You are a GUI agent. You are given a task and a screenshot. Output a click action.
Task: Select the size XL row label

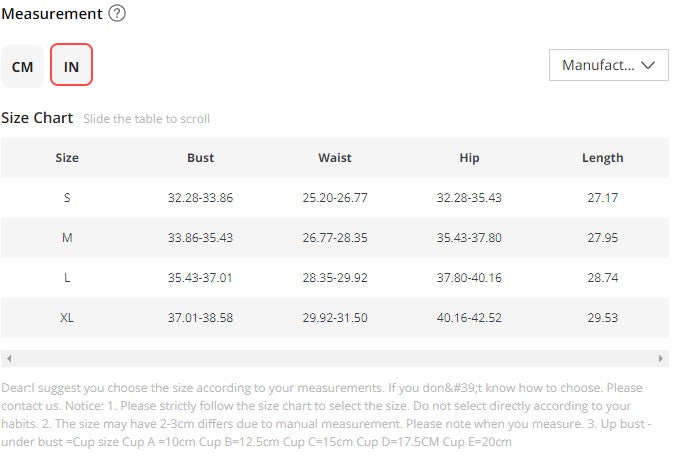tap(67, 318)
